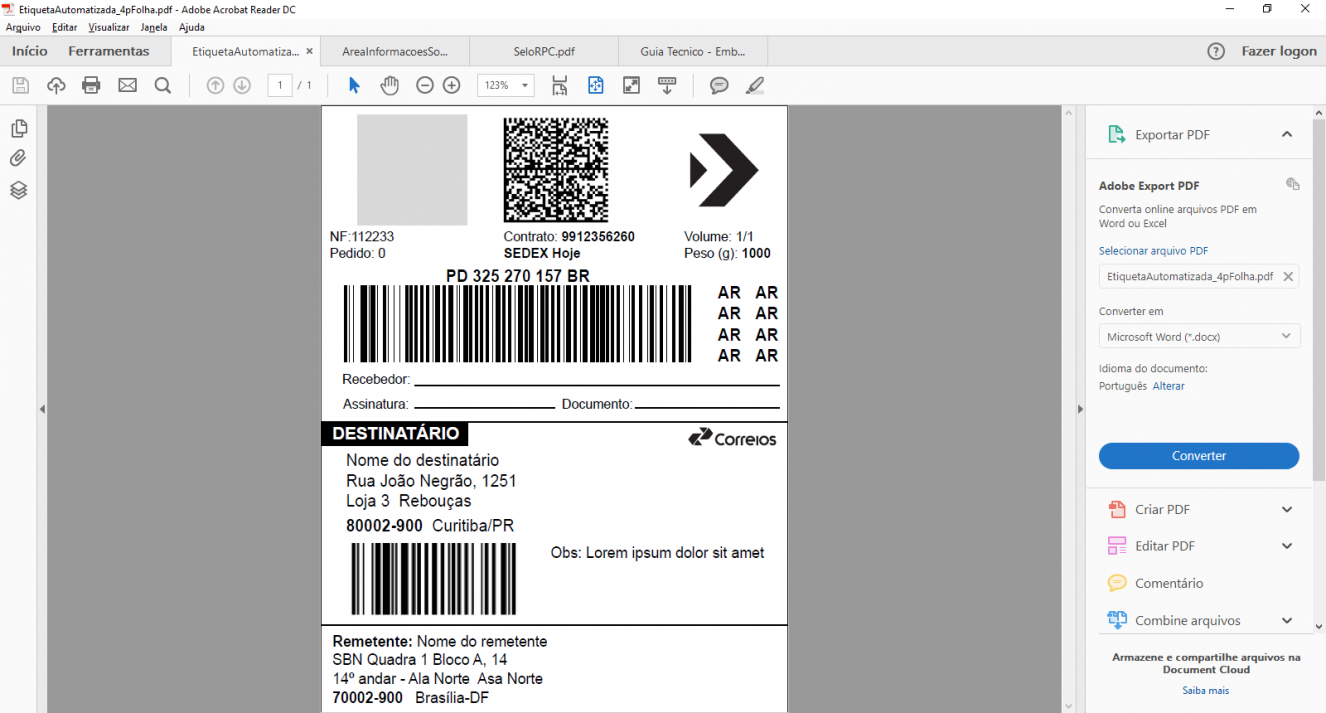1326x713 pixels.
Task: Activate the hand pan tool
Action: coord(390,86)
